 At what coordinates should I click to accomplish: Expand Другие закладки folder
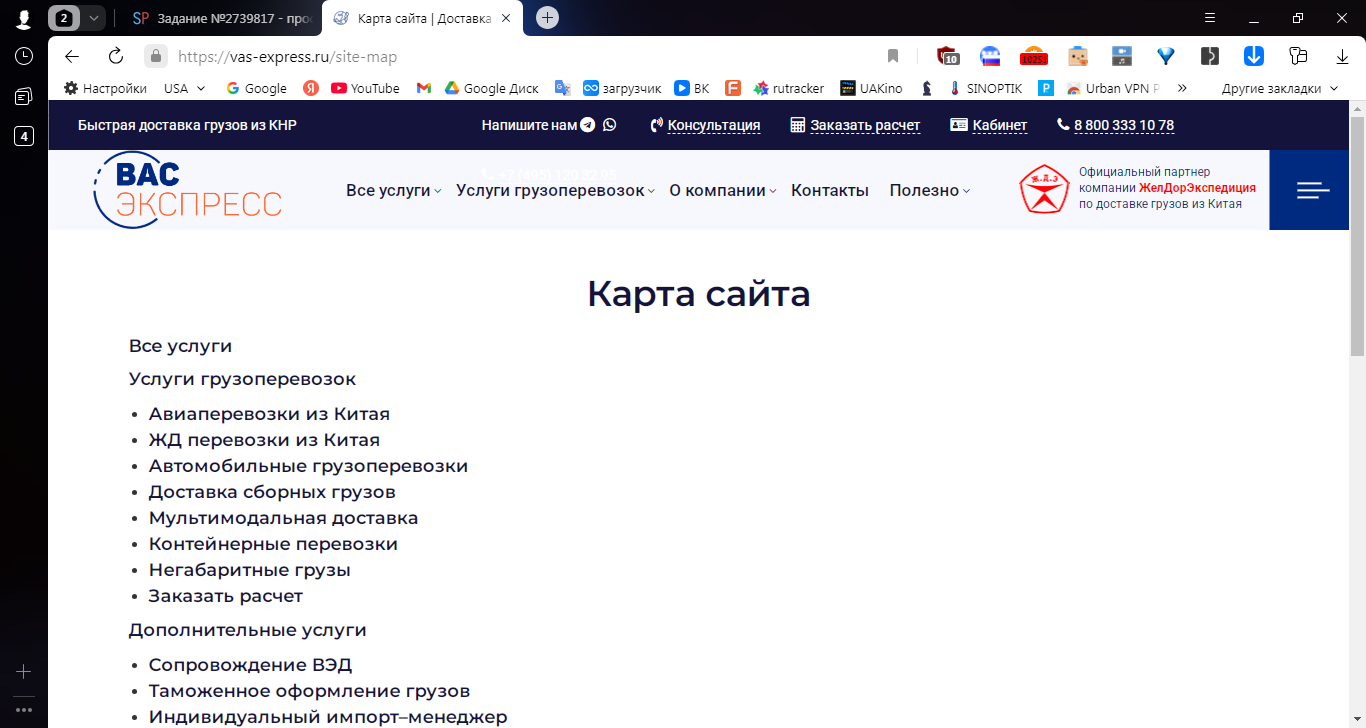pyautogui.click(x=1279, y=88)
